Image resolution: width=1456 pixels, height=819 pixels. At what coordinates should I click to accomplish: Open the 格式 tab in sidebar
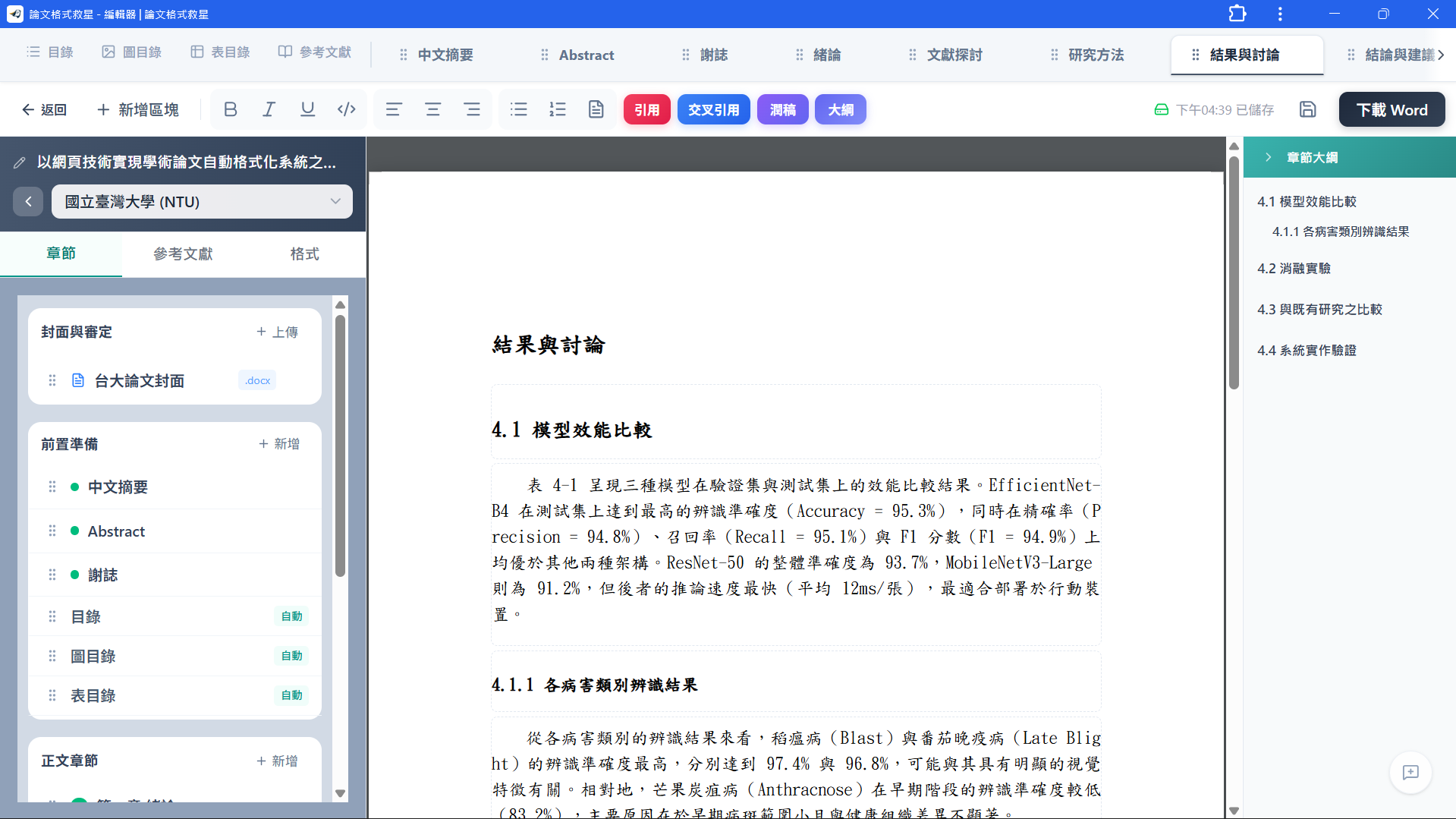point(304,254)
